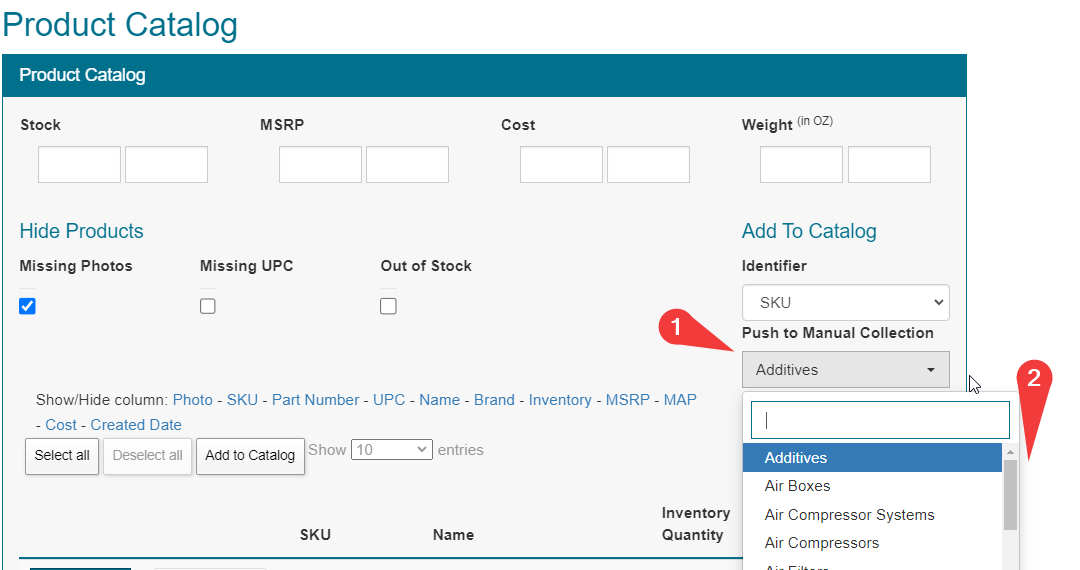The image size is (1080, 570).
Task: Collapse the Additives collection dropdown
Action: pyautogui.click(x=845, y=370)
